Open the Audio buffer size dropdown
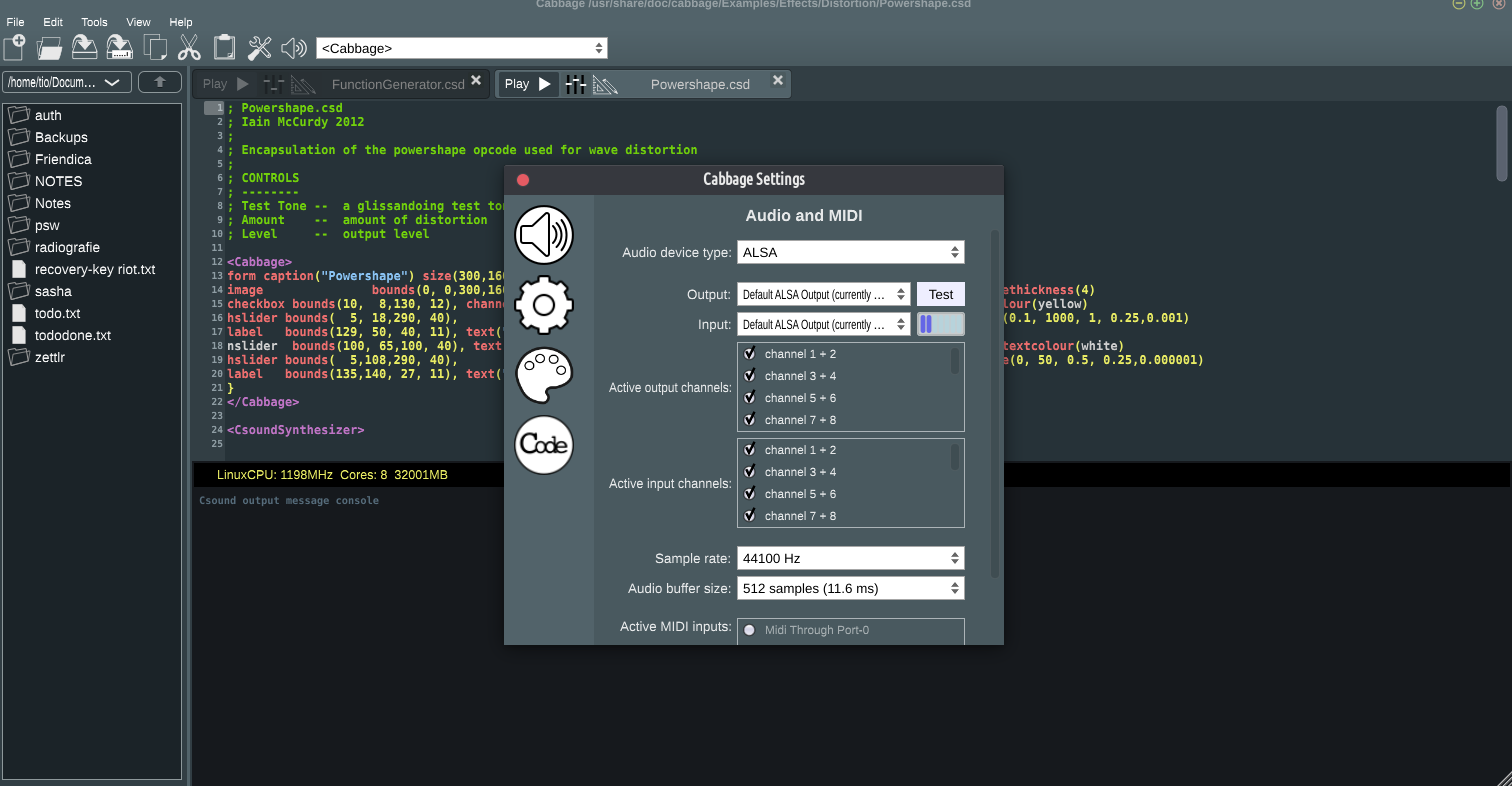 850,588
